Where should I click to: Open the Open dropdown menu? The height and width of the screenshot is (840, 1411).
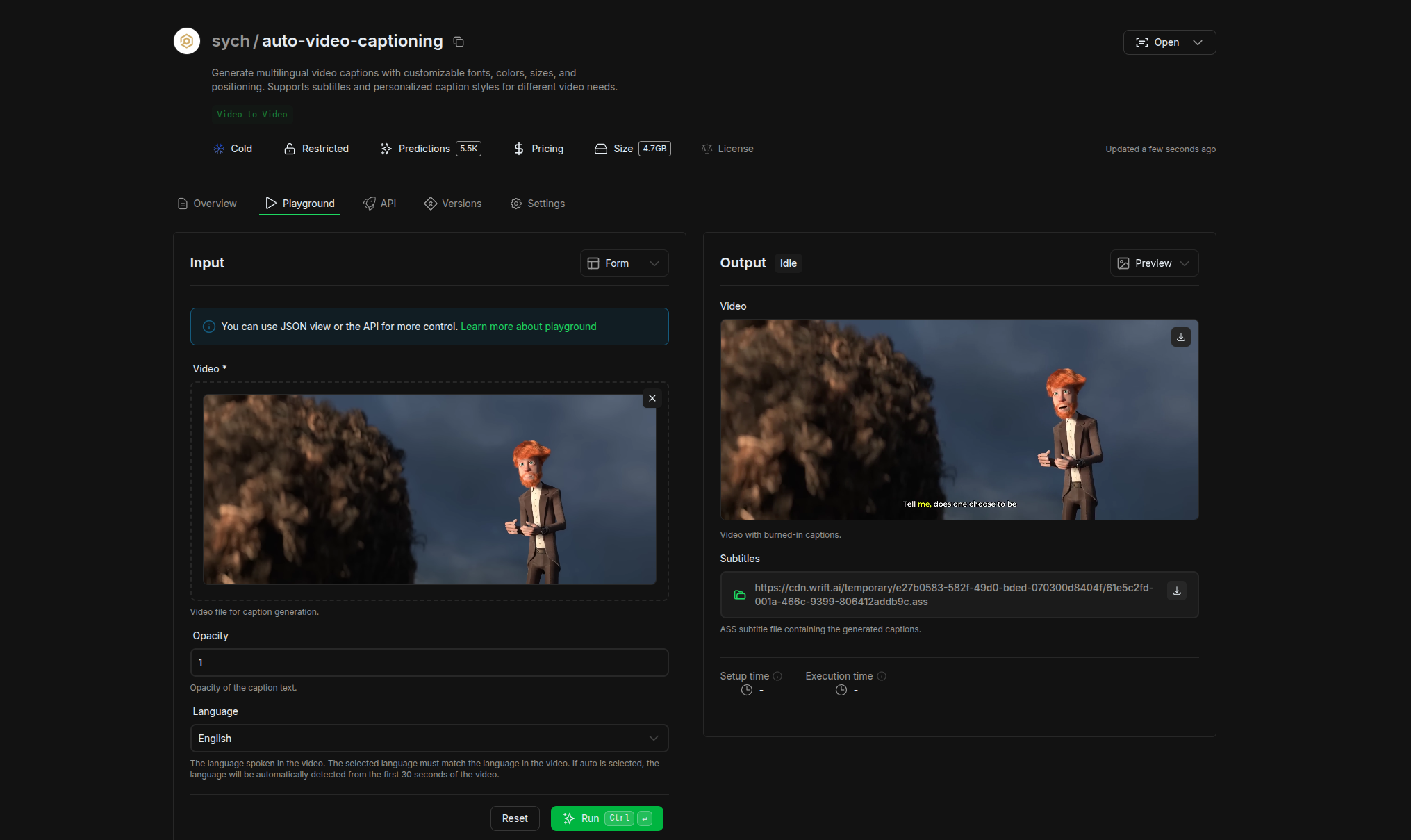click(x=1169, y=42)
